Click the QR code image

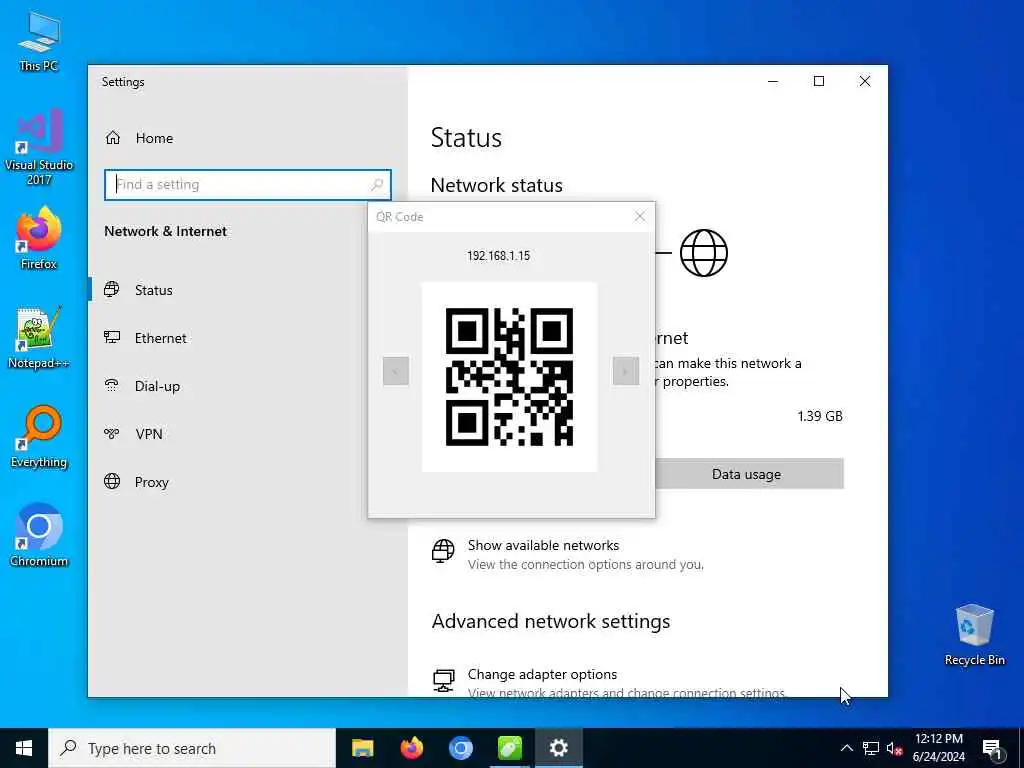click(509, 377)
